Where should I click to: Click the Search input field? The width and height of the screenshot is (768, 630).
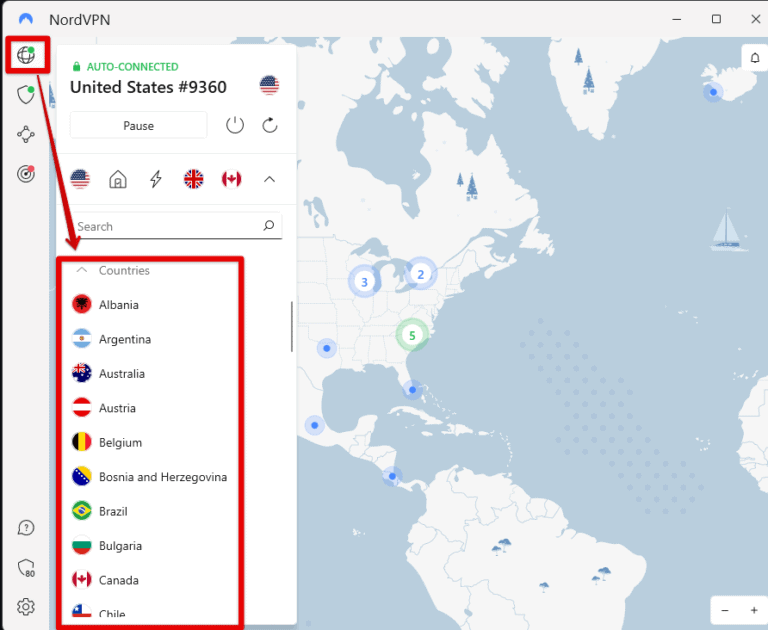pos(176,226)
